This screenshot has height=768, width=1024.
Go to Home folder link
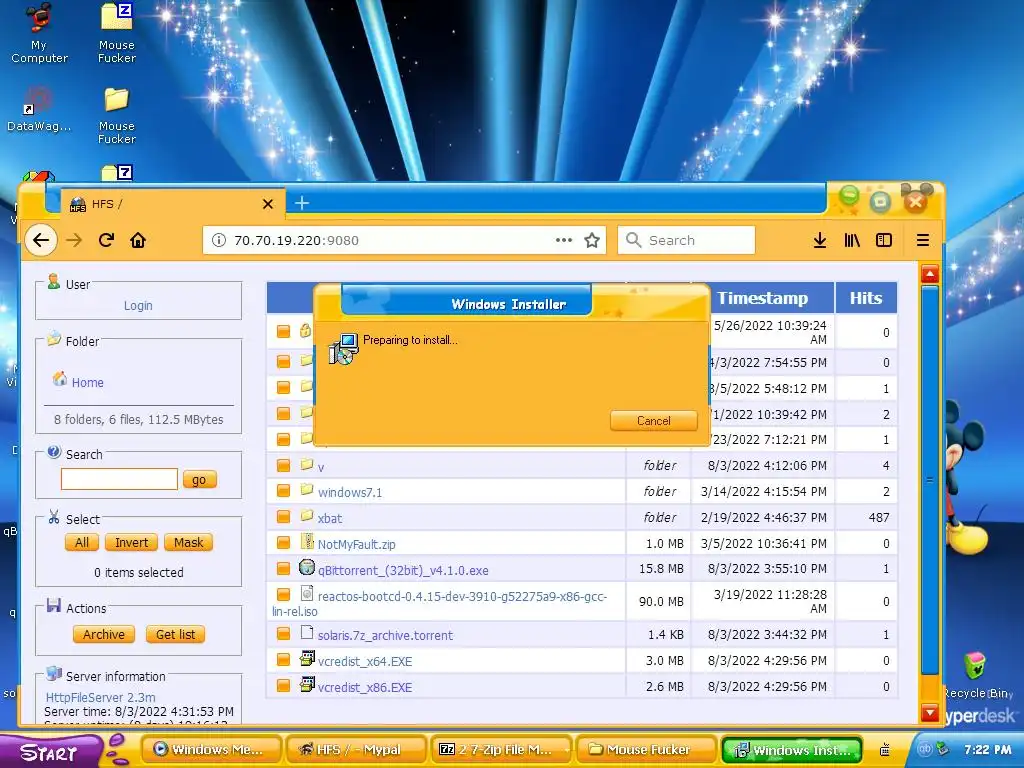click(88, 383)
